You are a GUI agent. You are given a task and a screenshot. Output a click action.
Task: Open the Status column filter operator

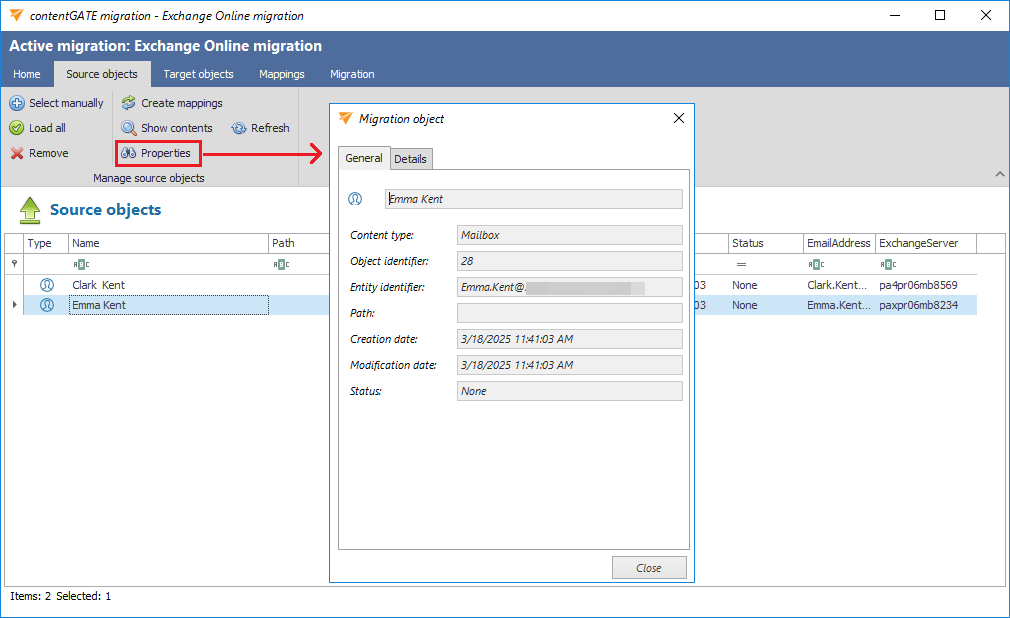[741, 265]
